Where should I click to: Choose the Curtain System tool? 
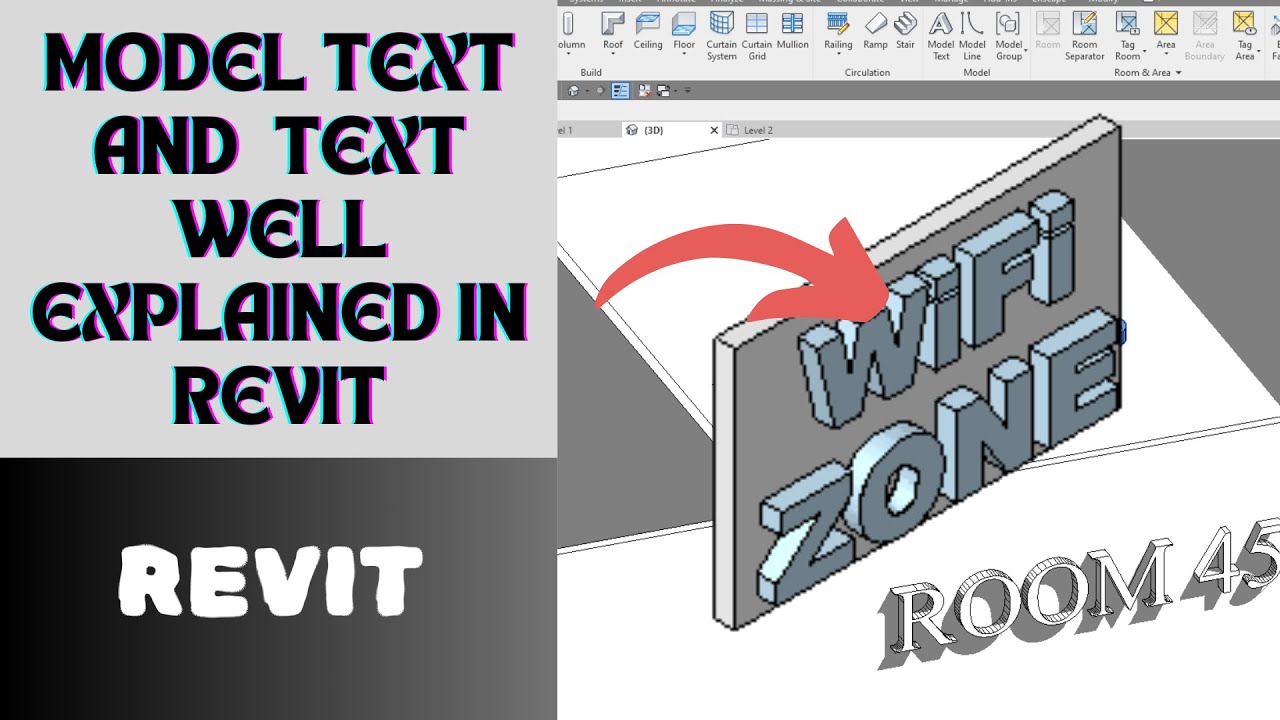(721, 36)
